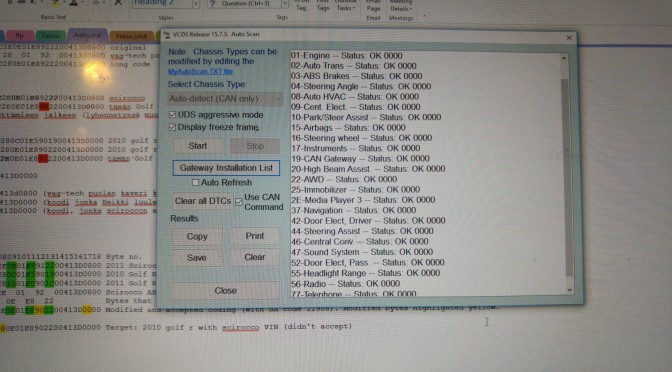Click the text highlight color icon

(x=56, y=3)
